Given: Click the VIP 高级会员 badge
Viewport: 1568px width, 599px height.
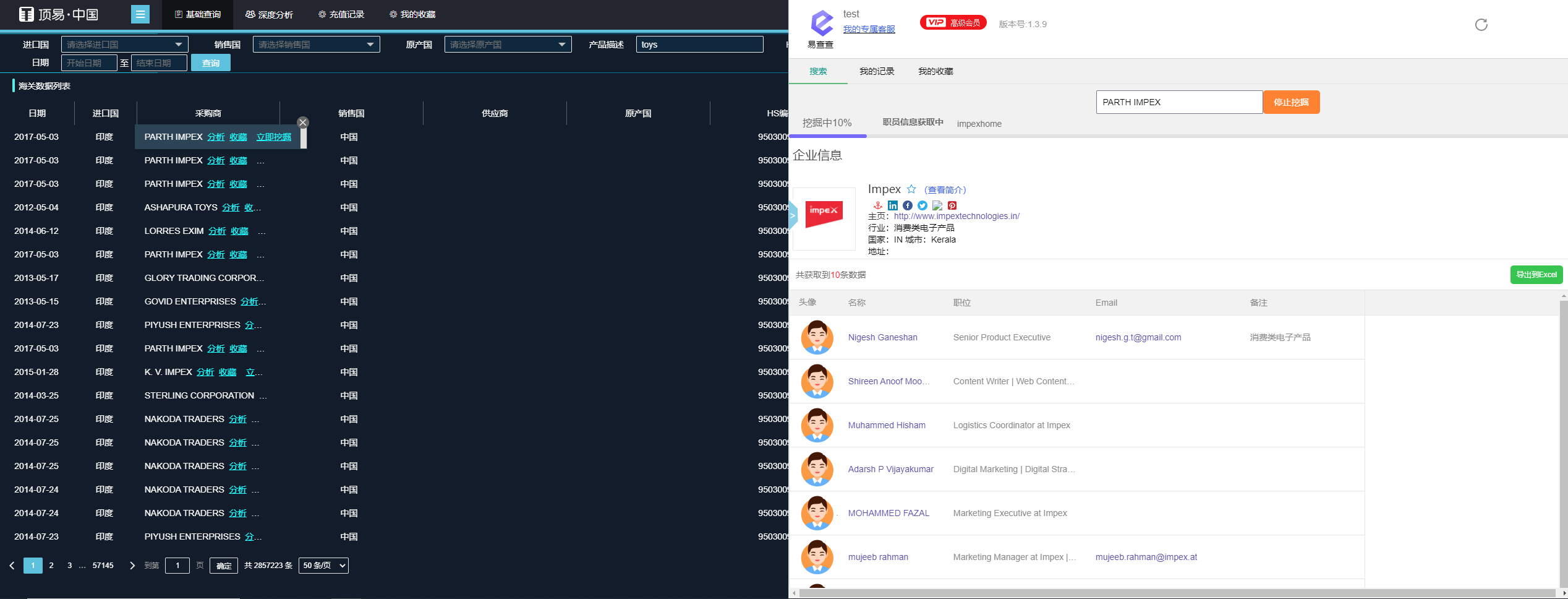Looking at the screenshot, I should 953,23.
